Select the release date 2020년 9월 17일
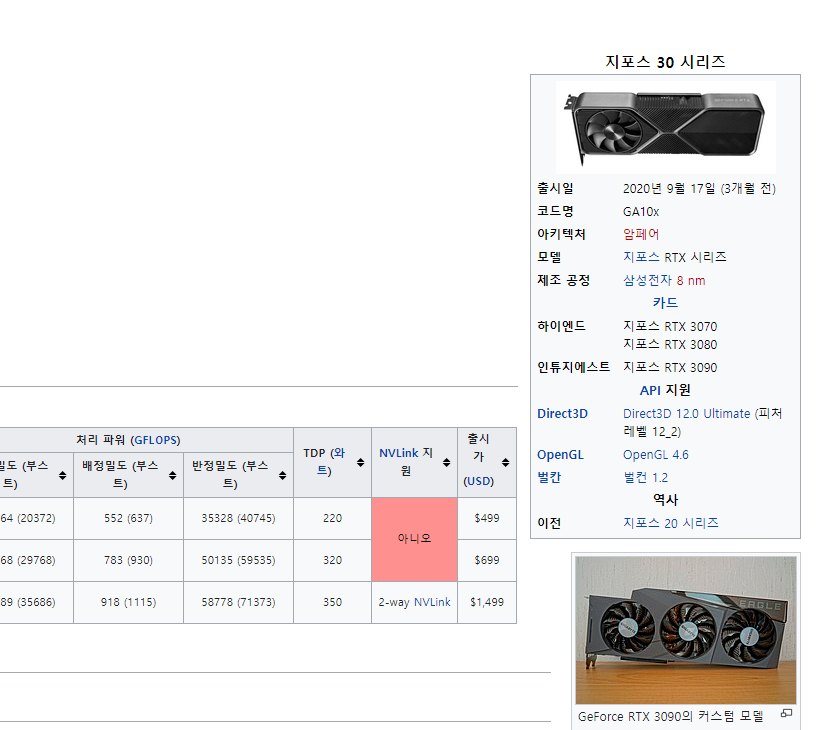 tap(669, 188)
